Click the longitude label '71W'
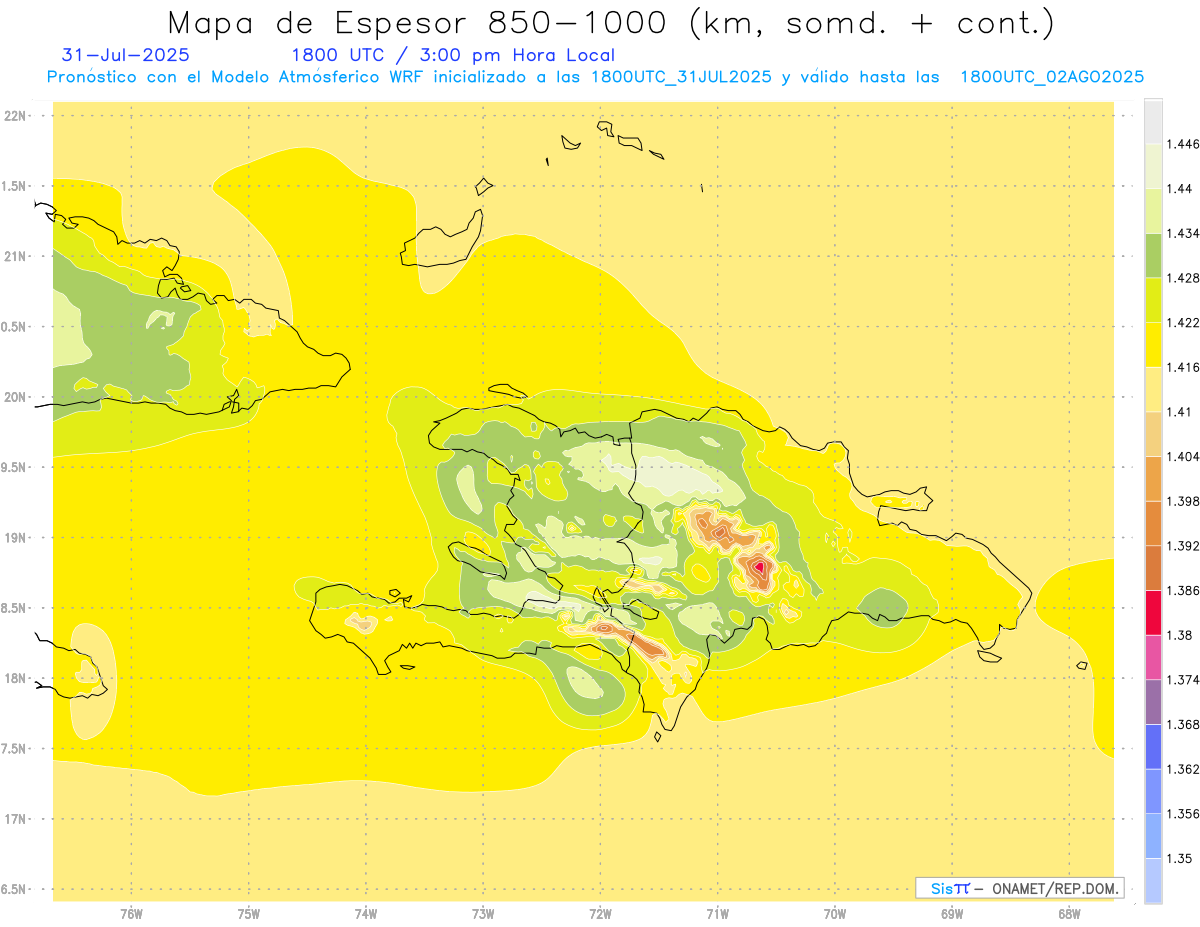 [718, 913]
